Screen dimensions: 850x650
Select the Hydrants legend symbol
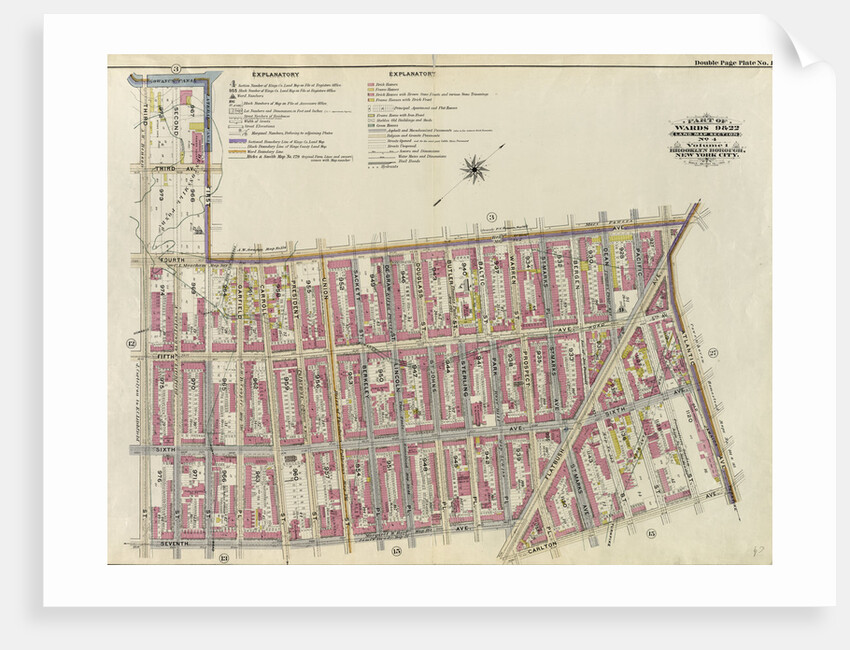point(374,166)
